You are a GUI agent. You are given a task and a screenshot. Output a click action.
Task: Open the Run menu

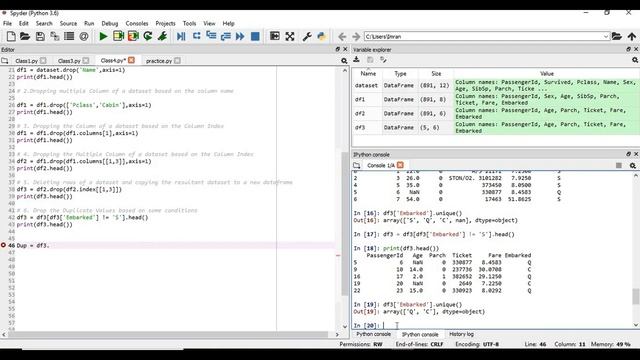pos(89,23)
